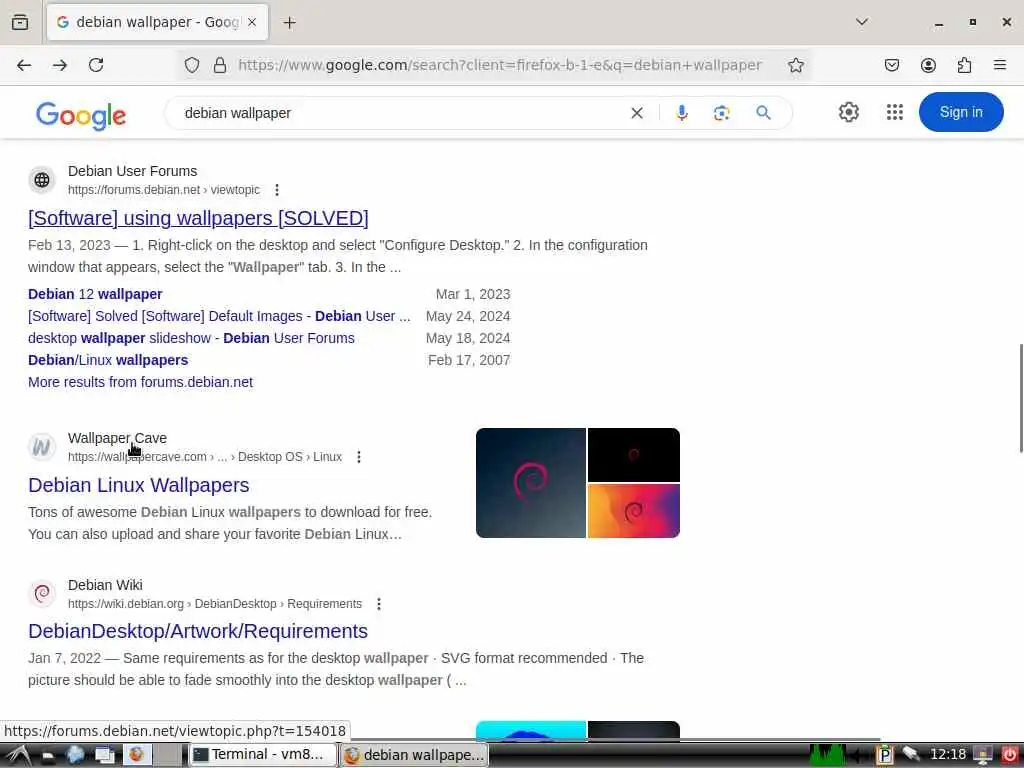Screen dimensions: 1024x768
Task: Open '[Software] using wallpapers [SOLVED]' result
Action: 198,218
